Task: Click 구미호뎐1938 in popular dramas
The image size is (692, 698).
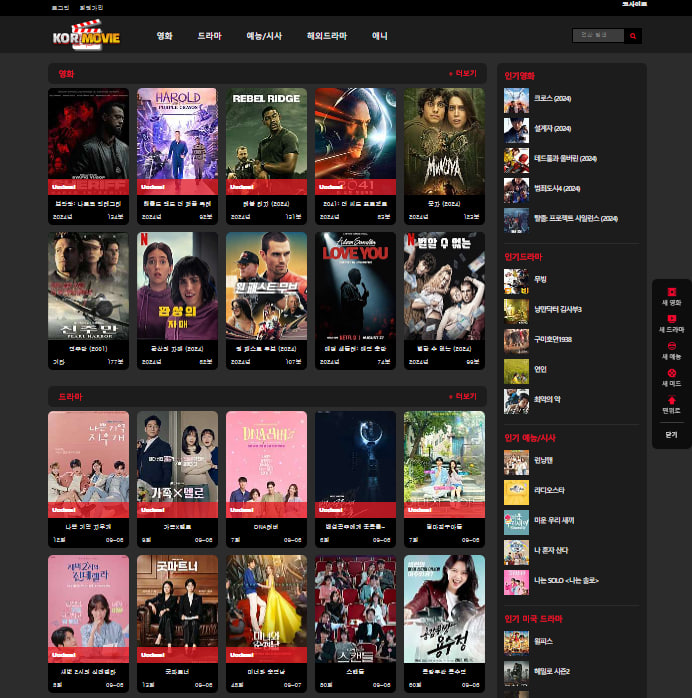Action: 553,339
